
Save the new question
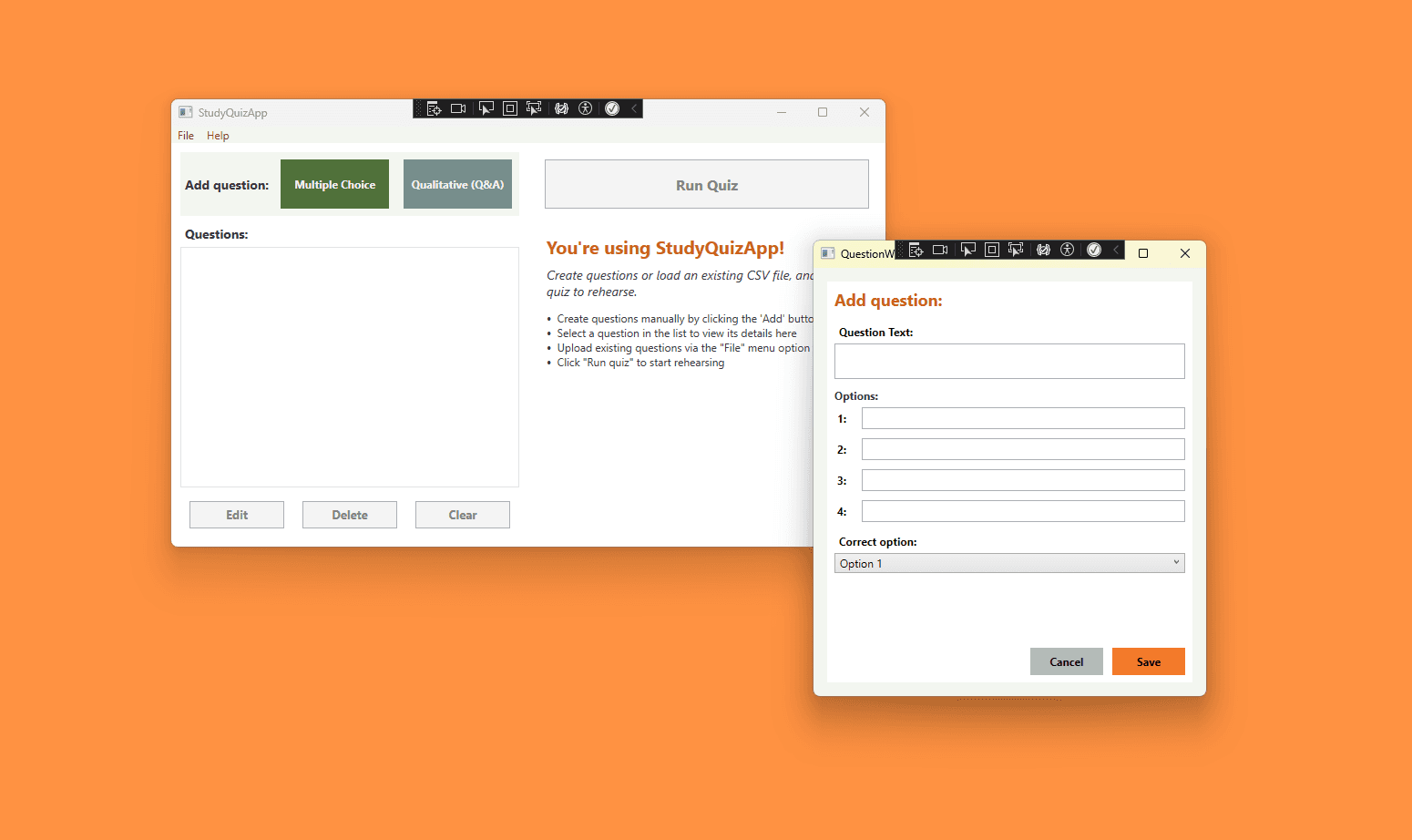pos(1148,661)
